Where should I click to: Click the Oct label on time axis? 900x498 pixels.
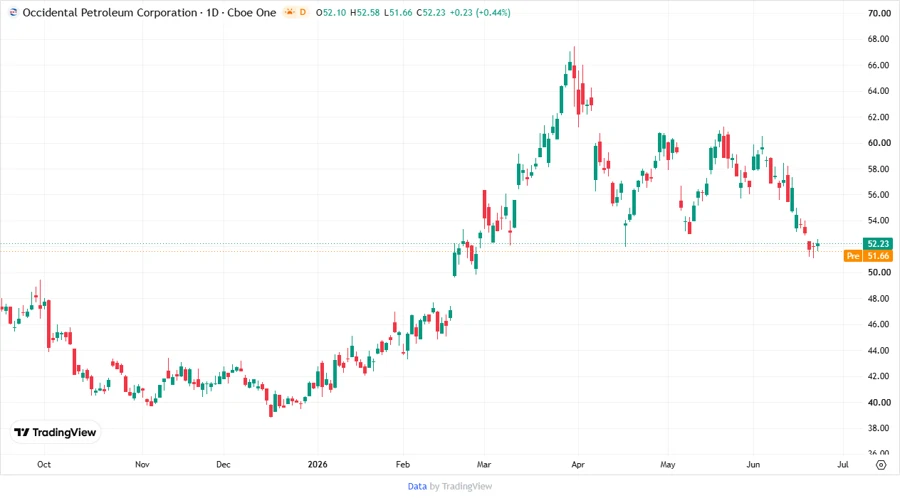click(44, 464)
